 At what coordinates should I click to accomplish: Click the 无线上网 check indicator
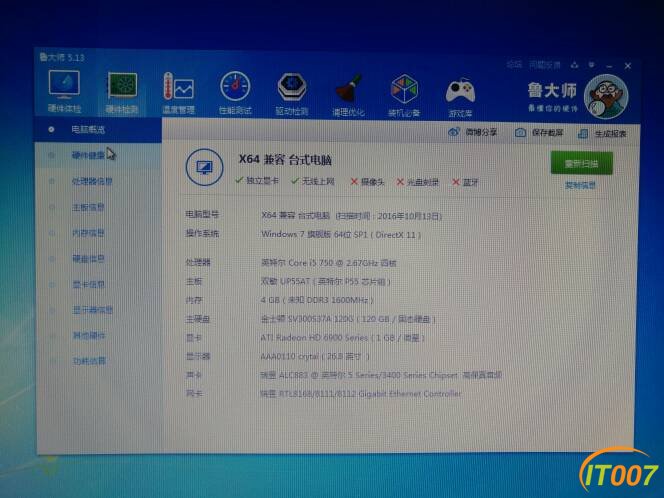(313, 181)
